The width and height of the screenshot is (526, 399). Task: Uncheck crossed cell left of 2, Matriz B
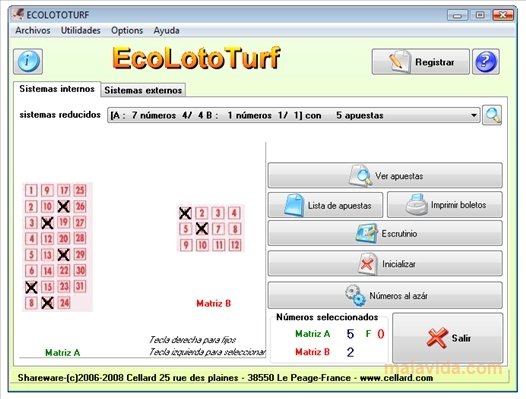coord(185,213)
